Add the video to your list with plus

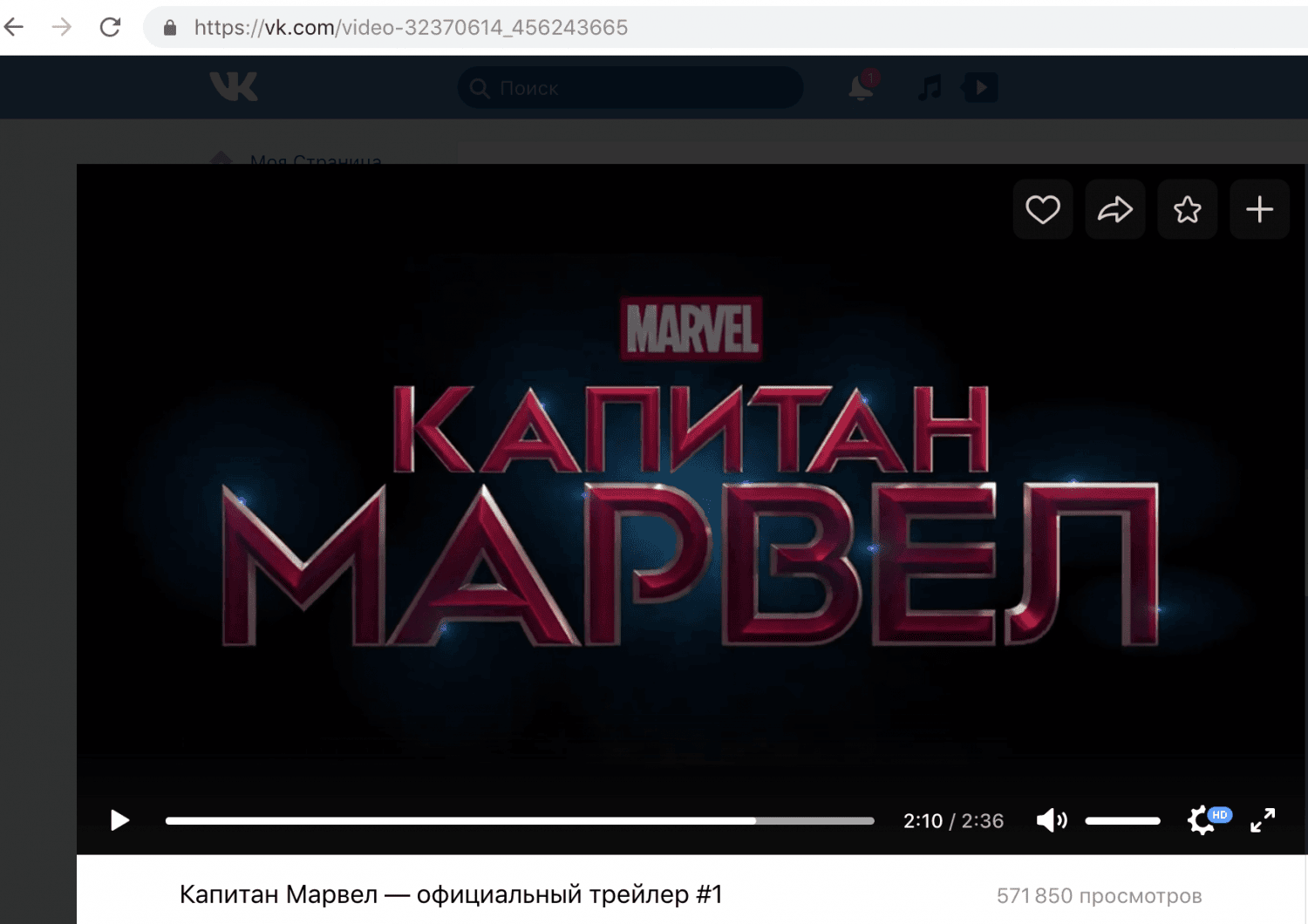click(1260, 209)
